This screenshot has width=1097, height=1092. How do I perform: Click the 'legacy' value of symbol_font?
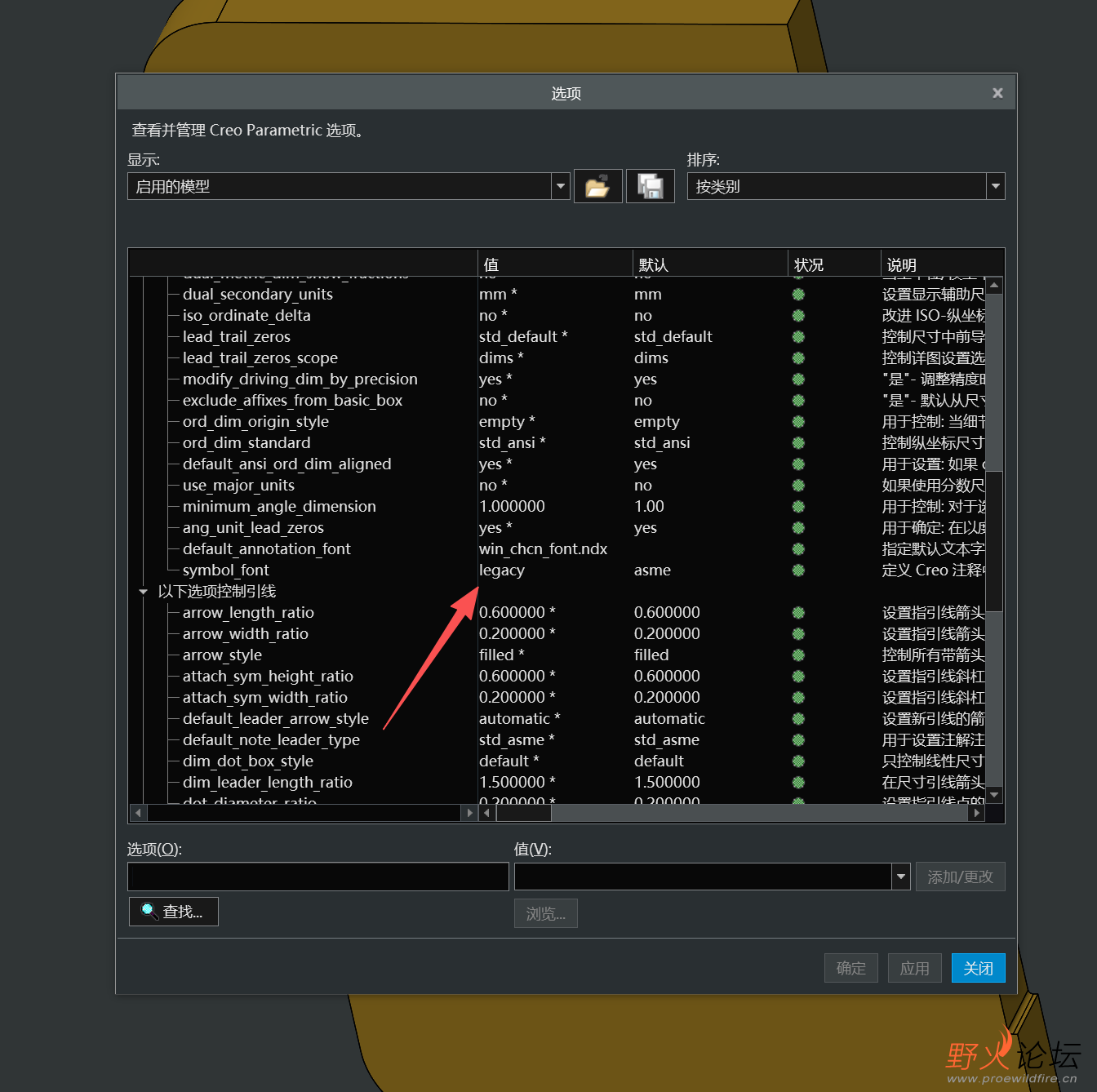(502, 570)
